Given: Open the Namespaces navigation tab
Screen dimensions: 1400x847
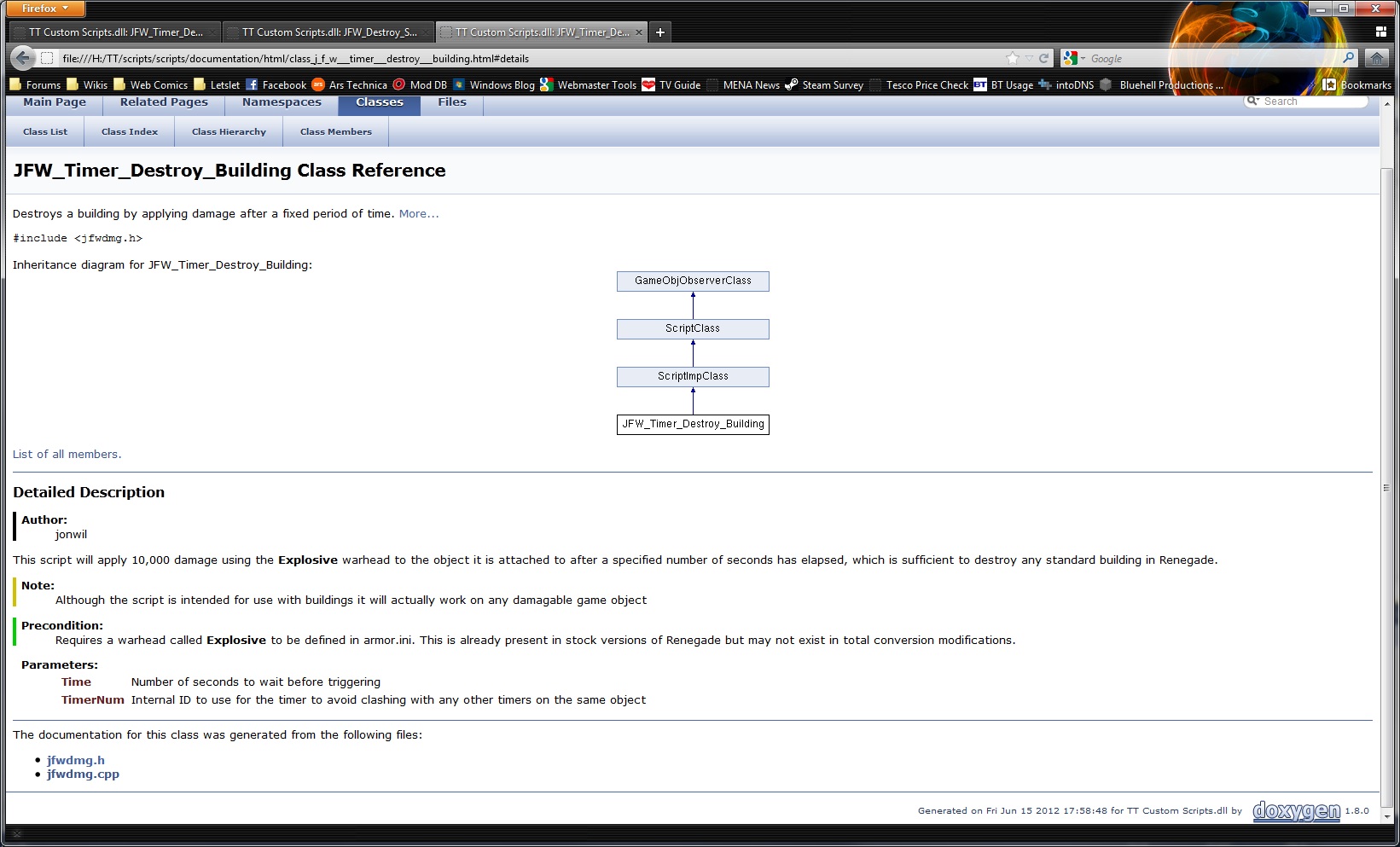Looking at the screenshot, I should (x=282, y=102).
